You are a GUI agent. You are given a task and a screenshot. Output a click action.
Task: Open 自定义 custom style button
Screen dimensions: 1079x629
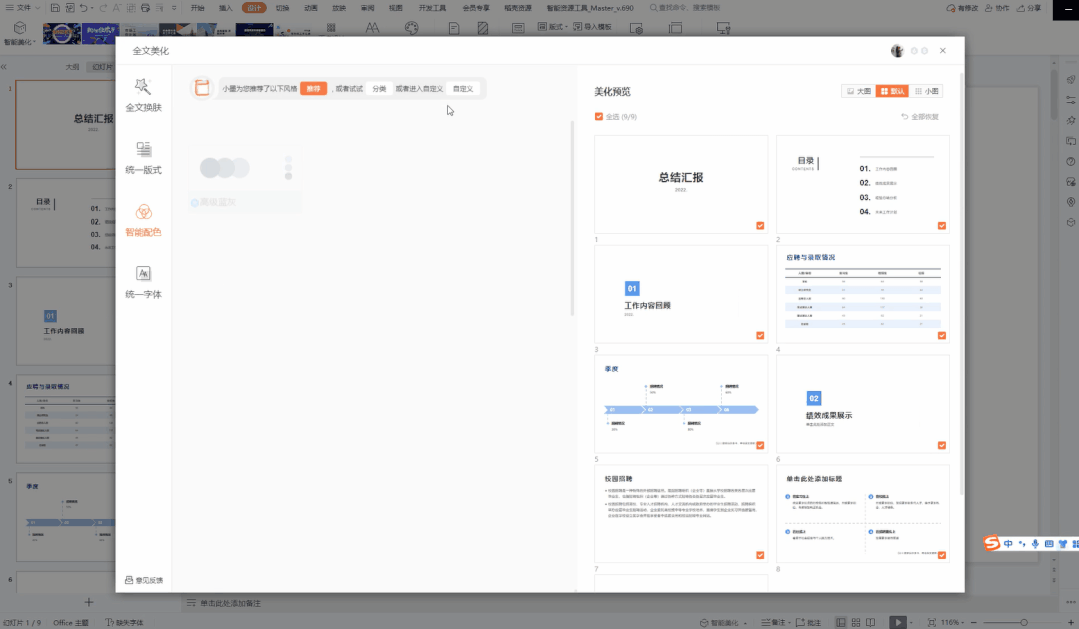463,89
